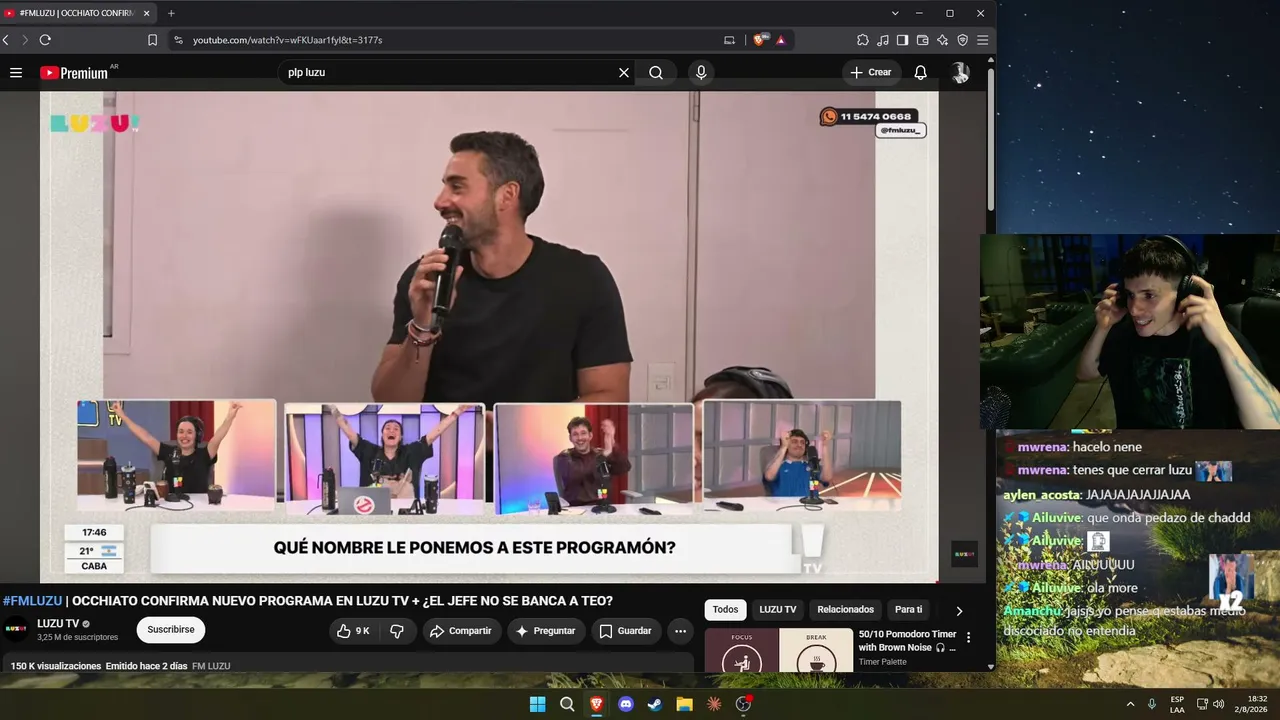Open OBS Studio from the taskbar
This screenshot has height=720, width=1280.
coord(743,704)
